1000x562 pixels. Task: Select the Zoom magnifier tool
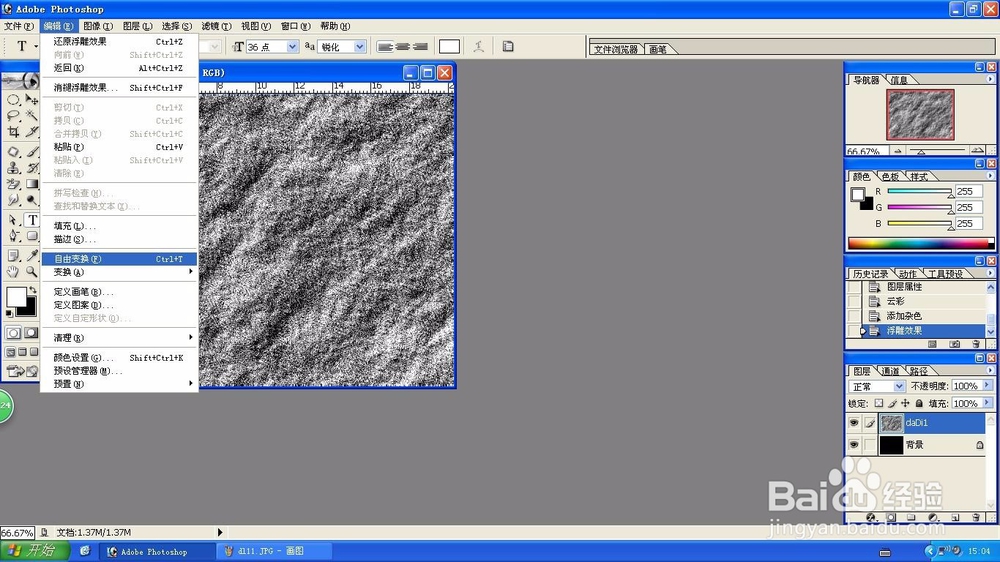click(x=32, y=272)
